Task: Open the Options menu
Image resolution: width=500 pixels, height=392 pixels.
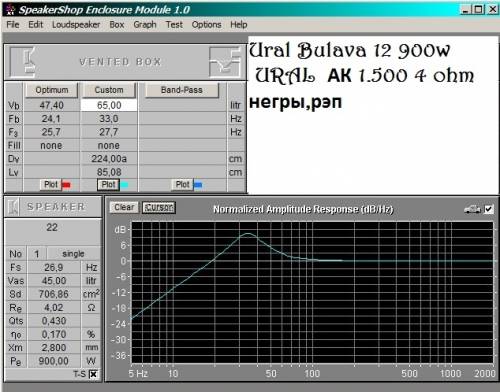Action: coord(206,25)
